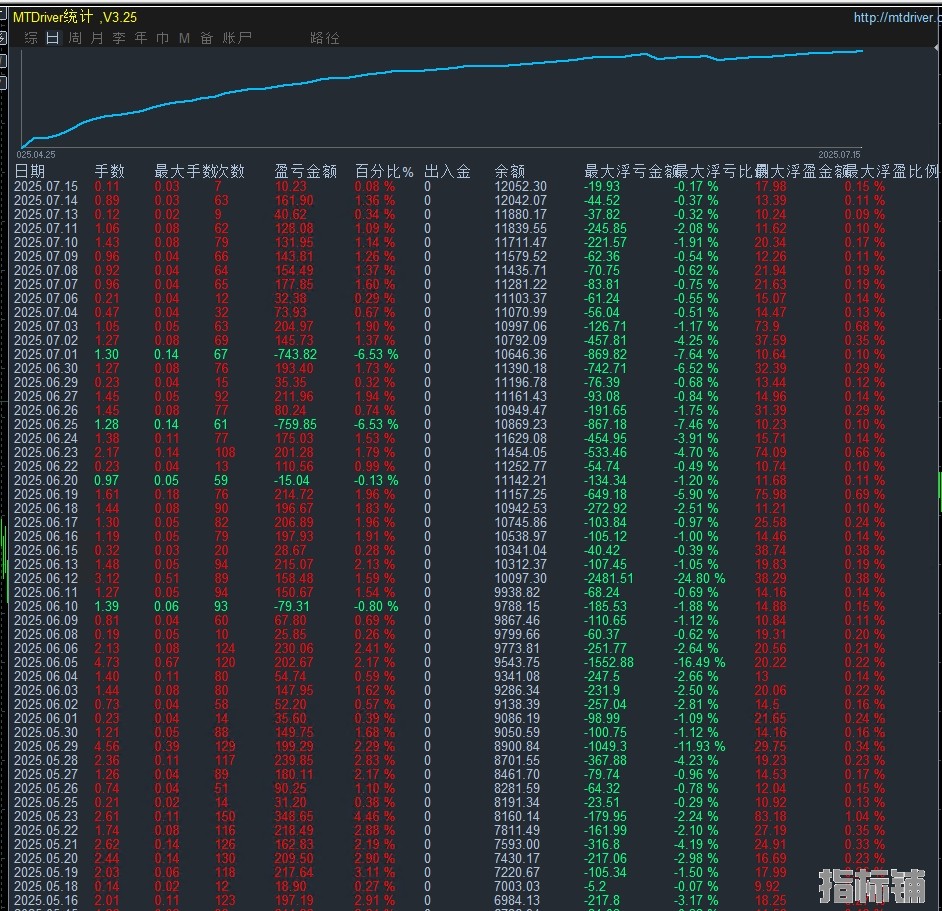Click the 路径 path button
This screenshot has height=911, width=942.
(325, 38)
